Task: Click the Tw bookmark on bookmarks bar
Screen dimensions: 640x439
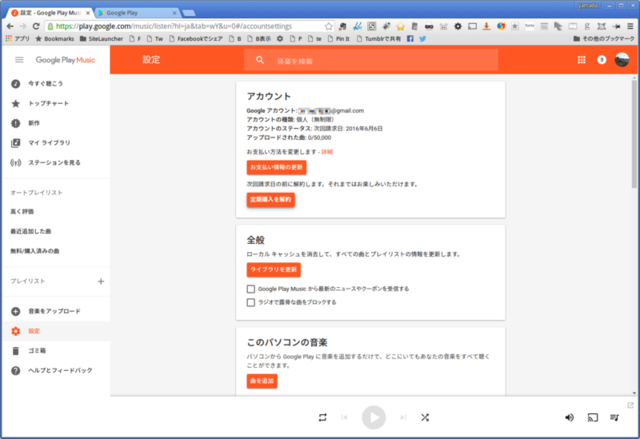Action: 155,39
